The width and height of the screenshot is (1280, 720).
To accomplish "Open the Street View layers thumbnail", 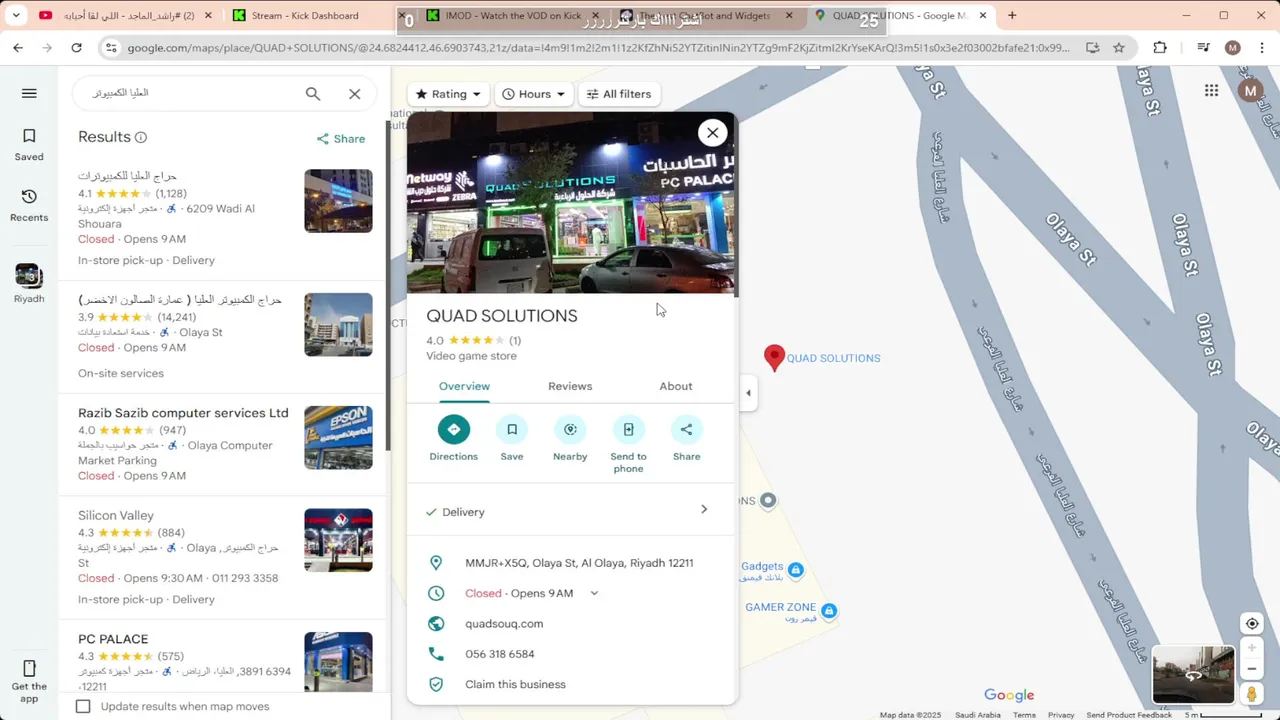I will [1193, 675].
